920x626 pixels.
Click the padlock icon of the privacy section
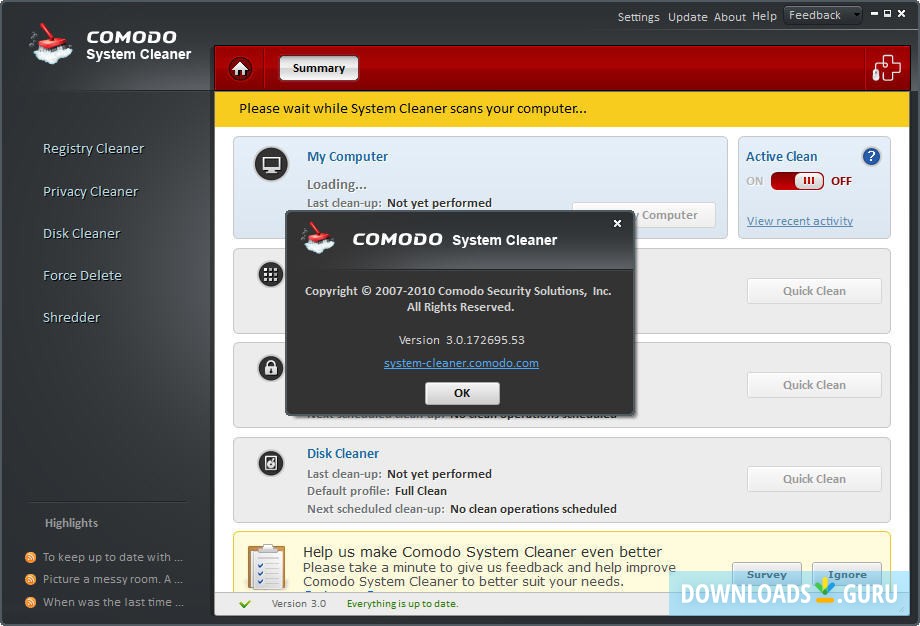270,368
